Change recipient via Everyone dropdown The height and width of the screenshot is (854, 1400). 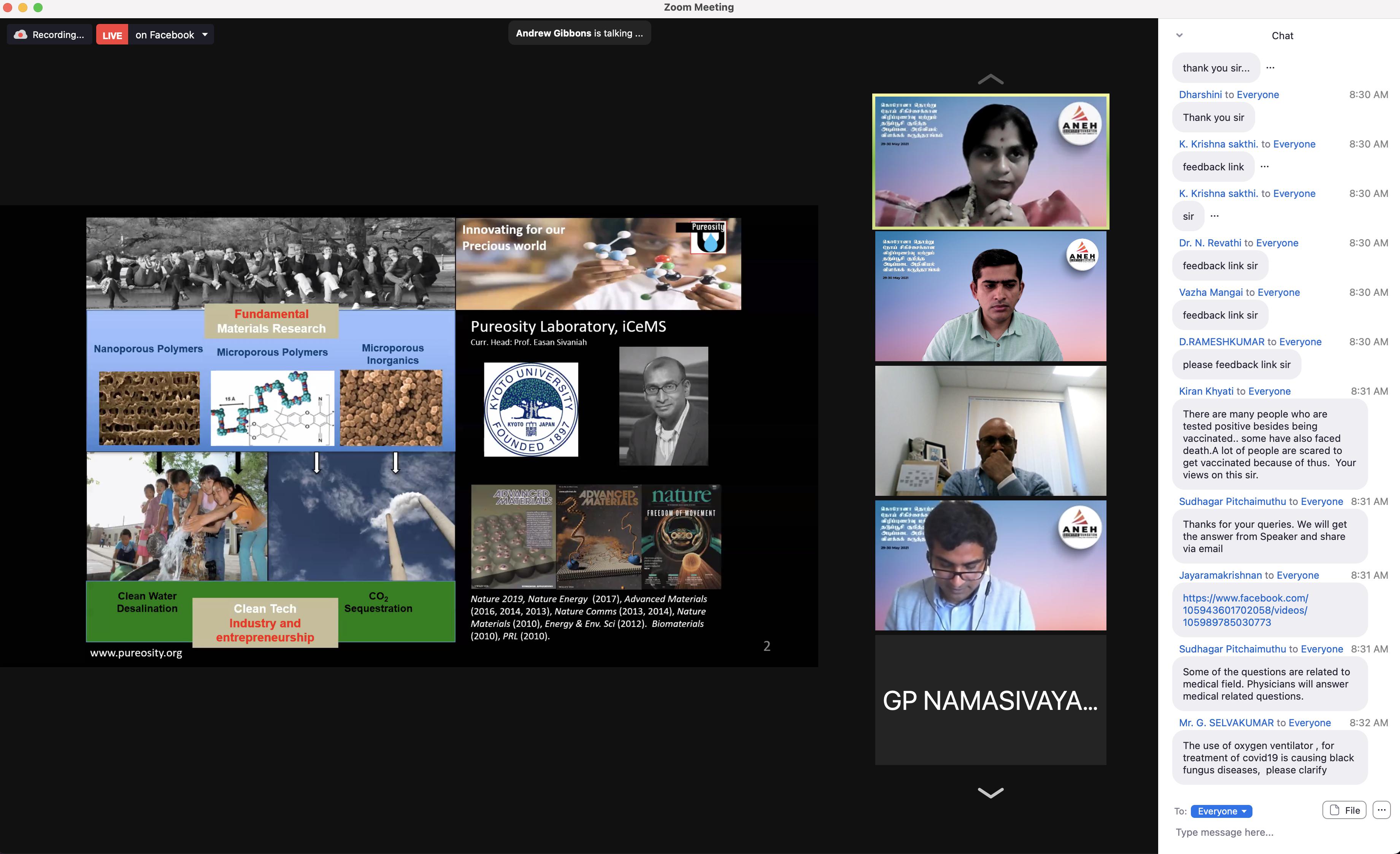1221,811
